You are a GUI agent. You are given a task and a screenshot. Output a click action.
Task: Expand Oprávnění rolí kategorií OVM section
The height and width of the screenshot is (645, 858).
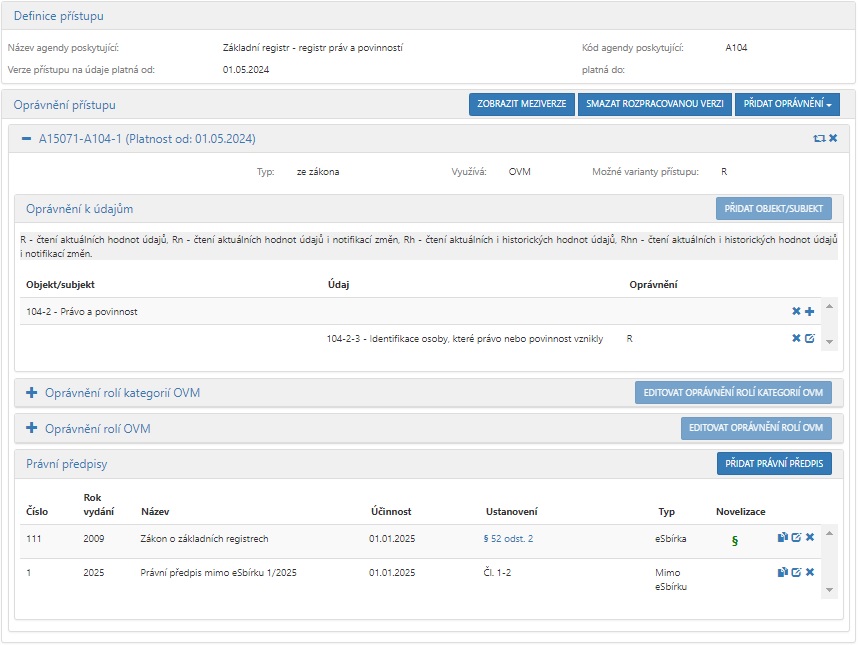pyautogui.click(x=31, y=393)
